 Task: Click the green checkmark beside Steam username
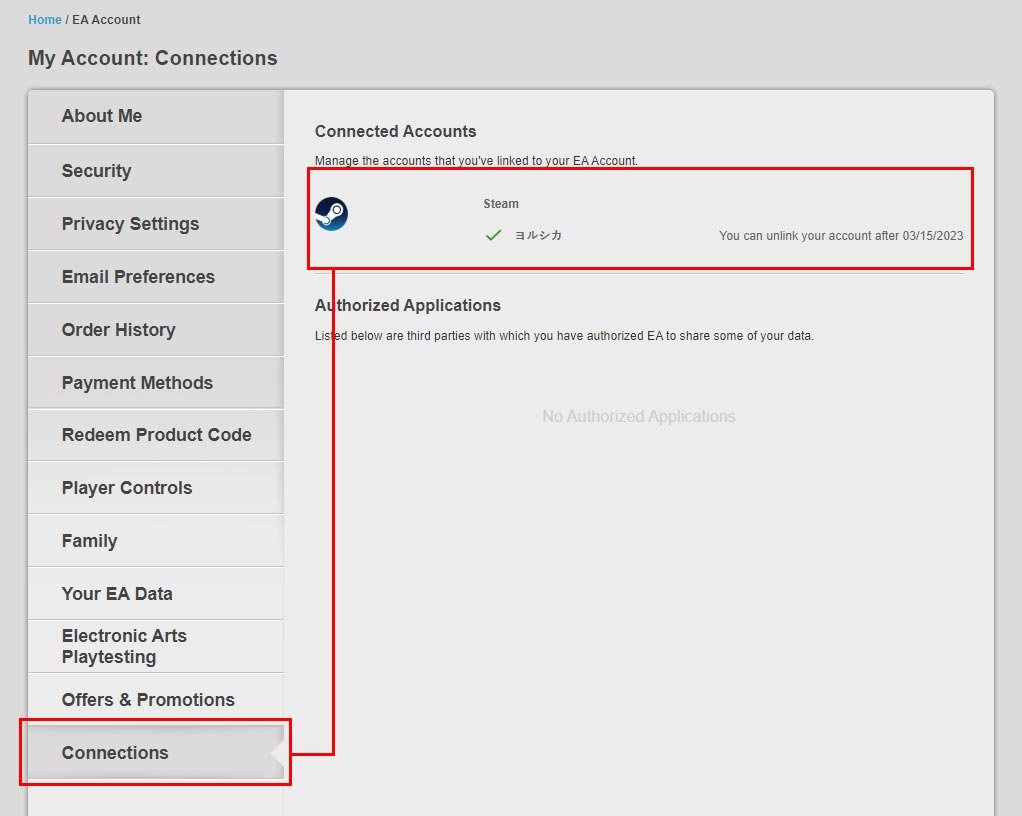coord(493,235)
